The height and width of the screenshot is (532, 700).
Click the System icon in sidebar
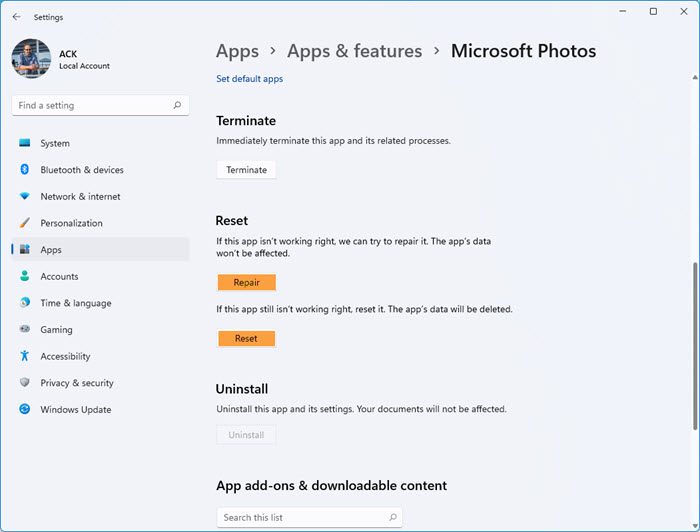25,143
